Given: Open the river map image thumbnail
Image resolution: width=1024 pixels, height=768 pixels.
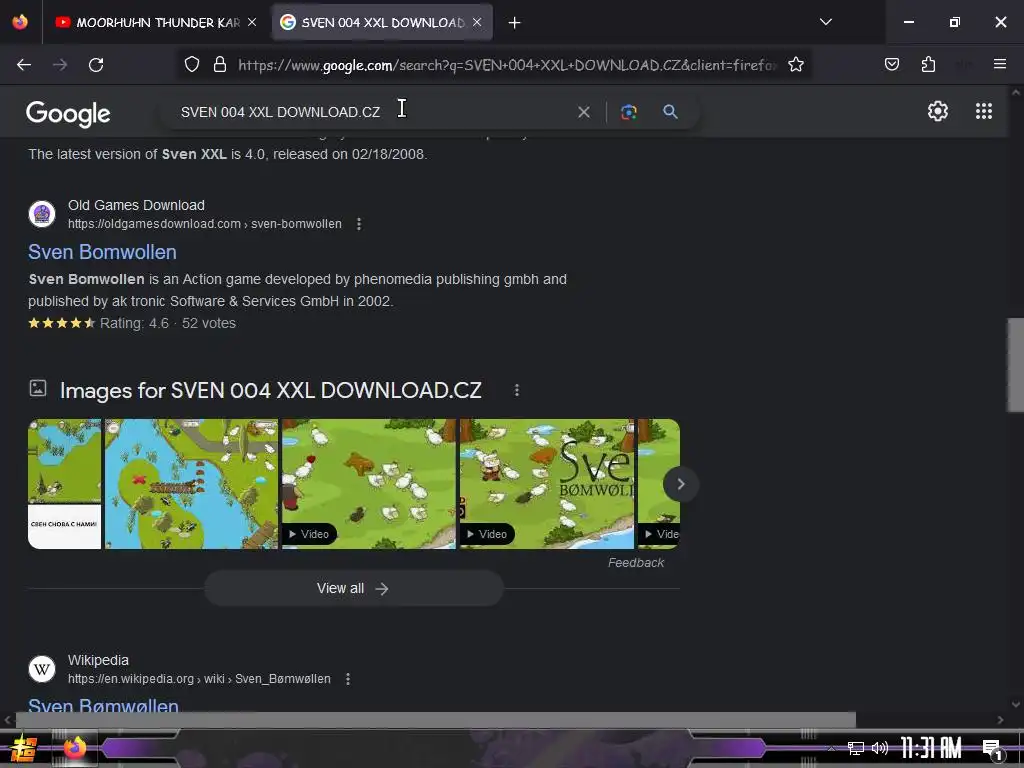Looking at the screenshot, I should [191, 484].
